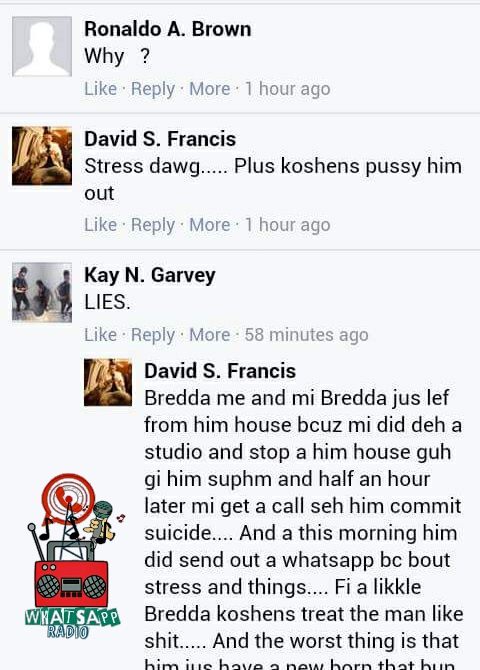480x670 pixels.
Task: Open David S. Francis name in nested reply
Action: point(220,370)
